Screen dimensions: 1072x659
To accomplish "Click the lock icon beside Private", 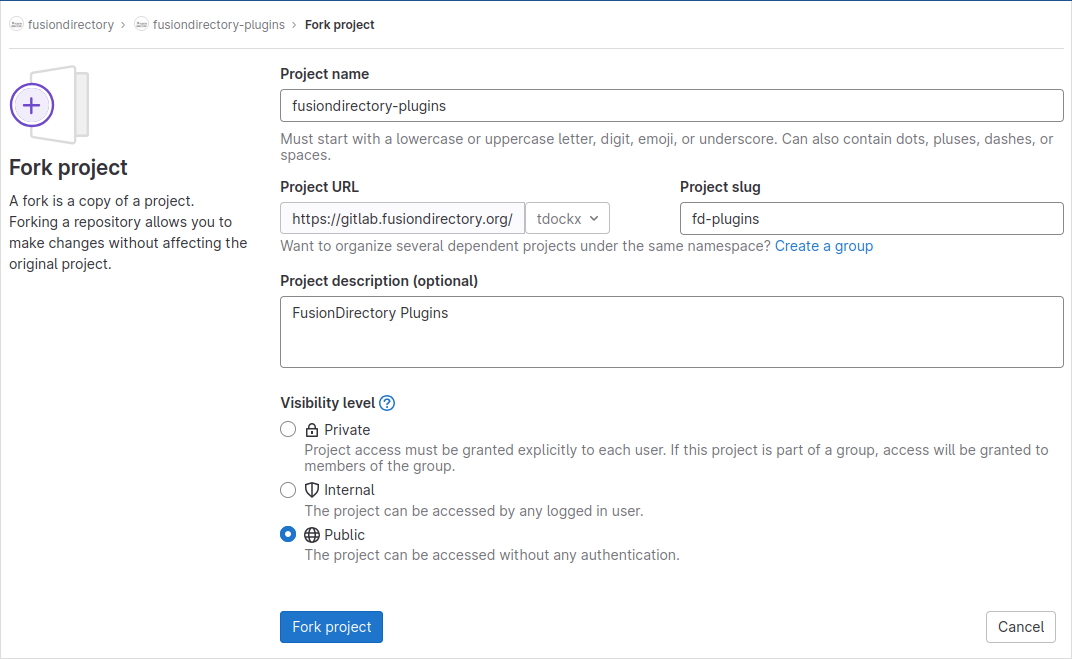I will tap(312, 430).
